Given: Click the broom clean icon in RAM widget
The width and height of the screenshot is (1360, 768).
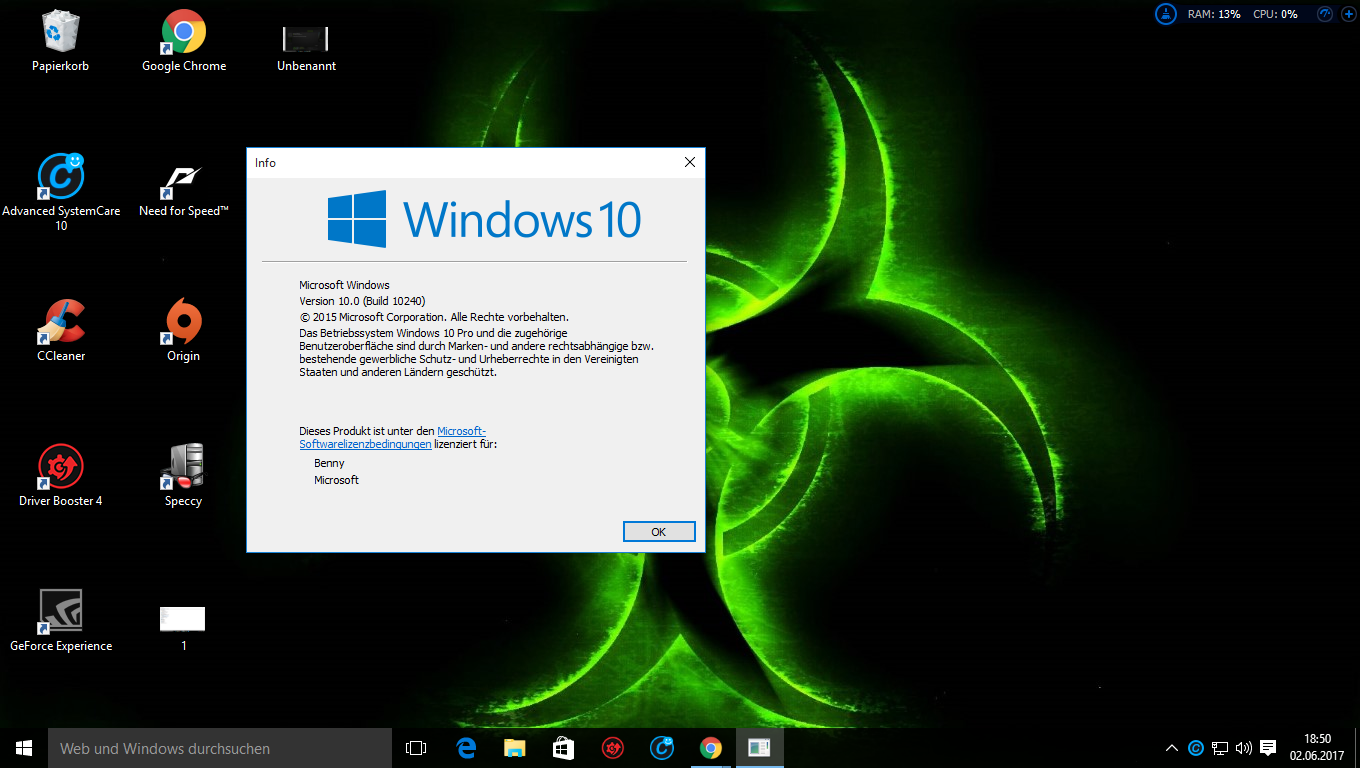Looking at the screenshot, I should click(1166, 14).
